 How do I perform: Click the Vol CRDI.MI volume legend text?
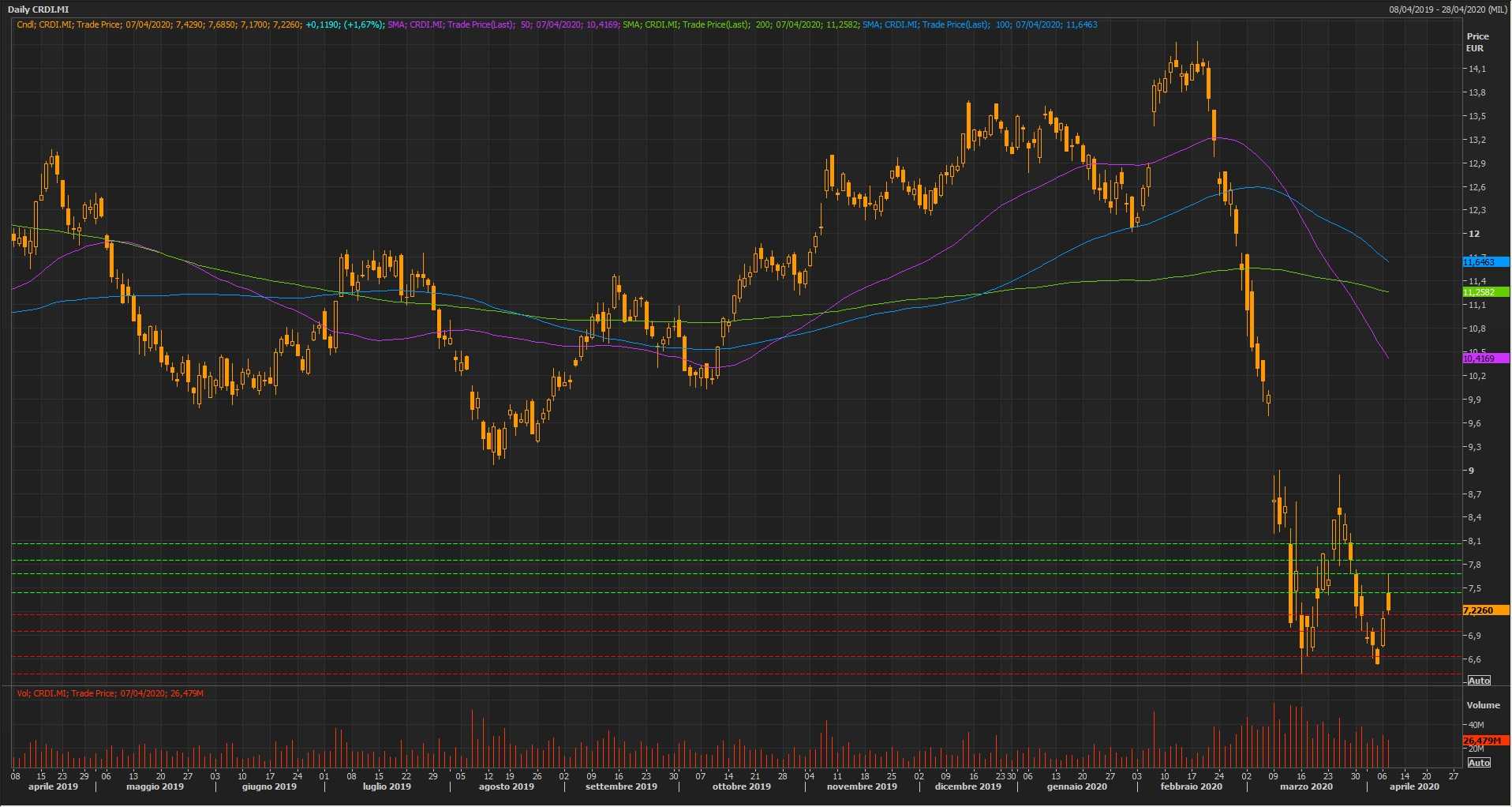pos(110,693)
